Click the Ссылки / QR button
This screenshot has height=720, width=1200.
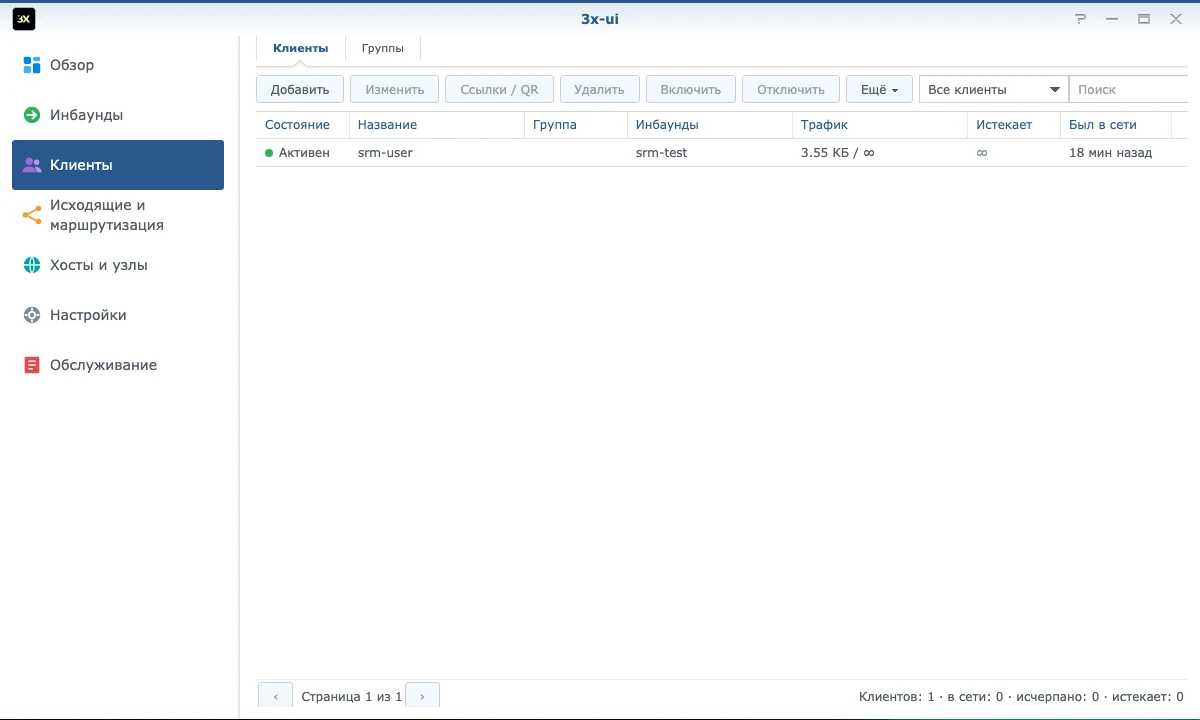coord(499,89)
